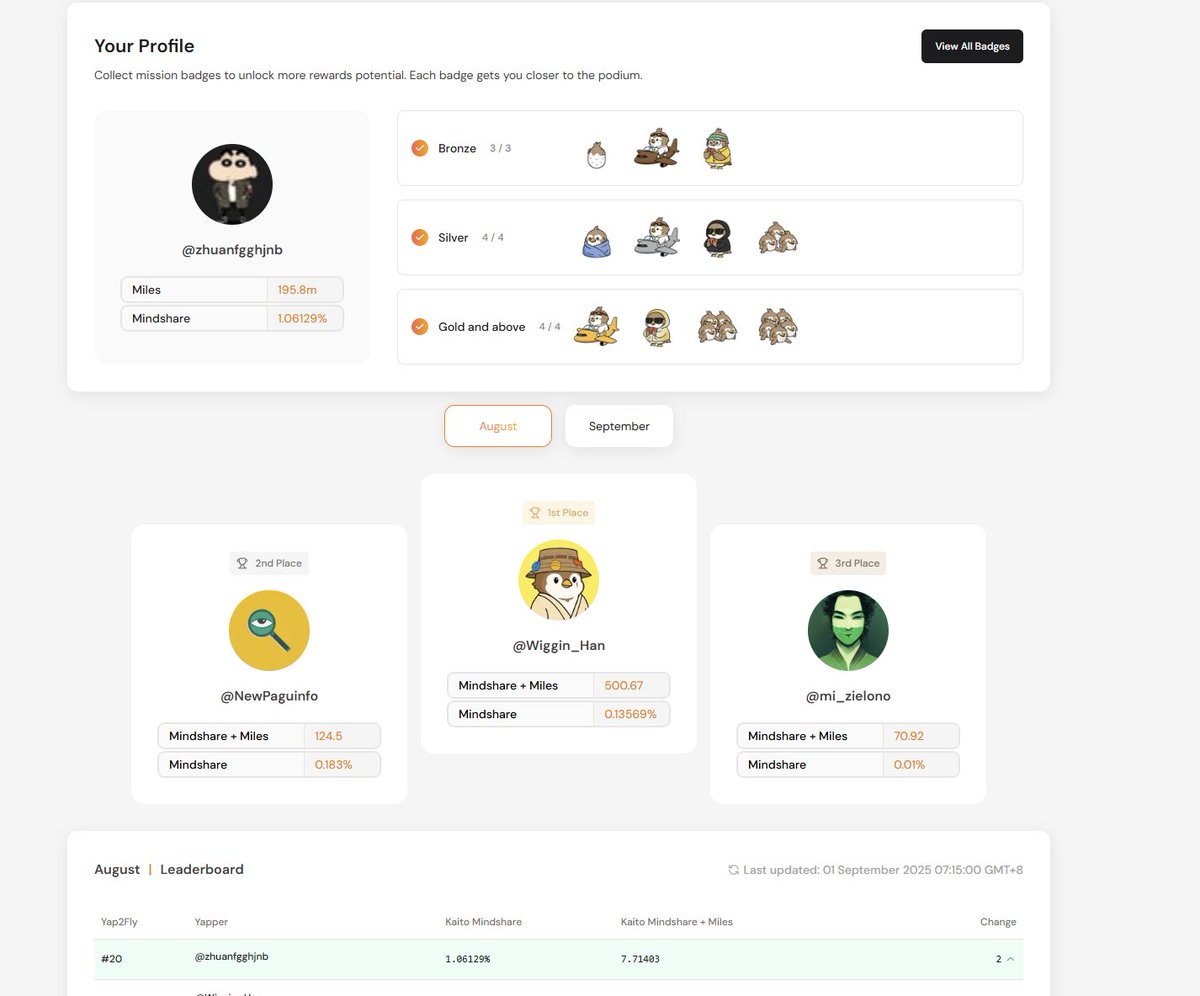Click the green up-arrow in the Change column

[x=1010, y=959]
